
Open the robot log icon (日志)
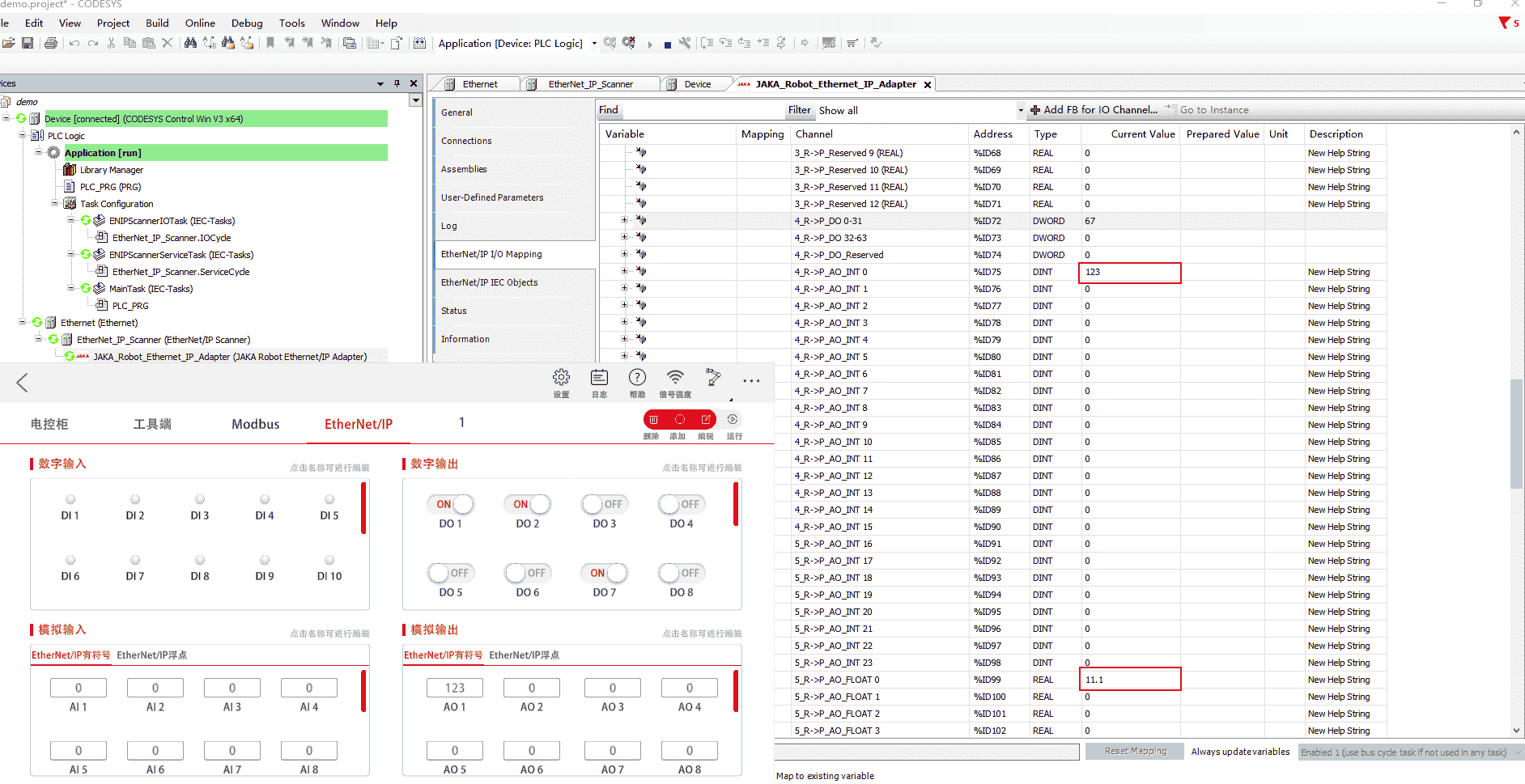[x=599, y=378]
